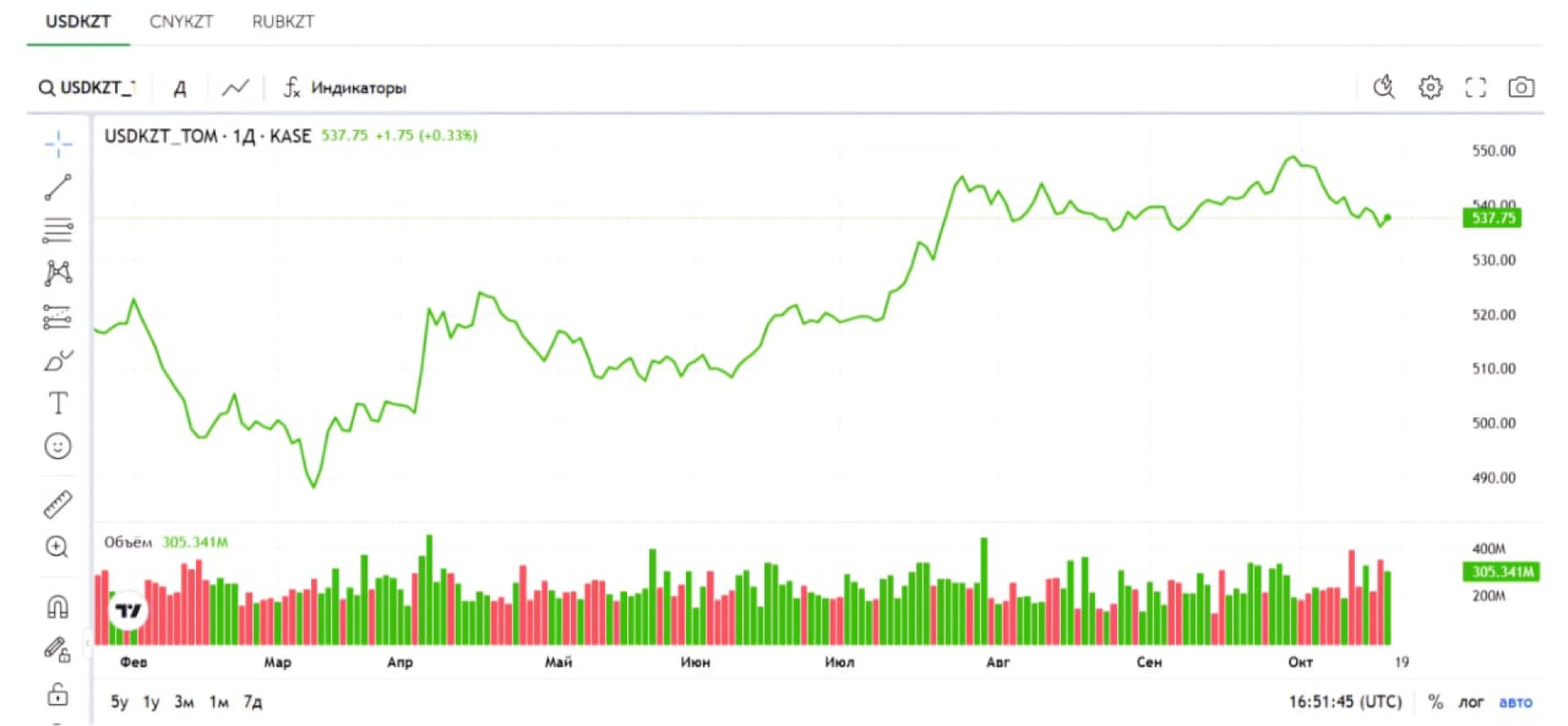Enter fullscreen chart mode
The width and height of the screenshot is (1568, 726).
(1475, 87)
